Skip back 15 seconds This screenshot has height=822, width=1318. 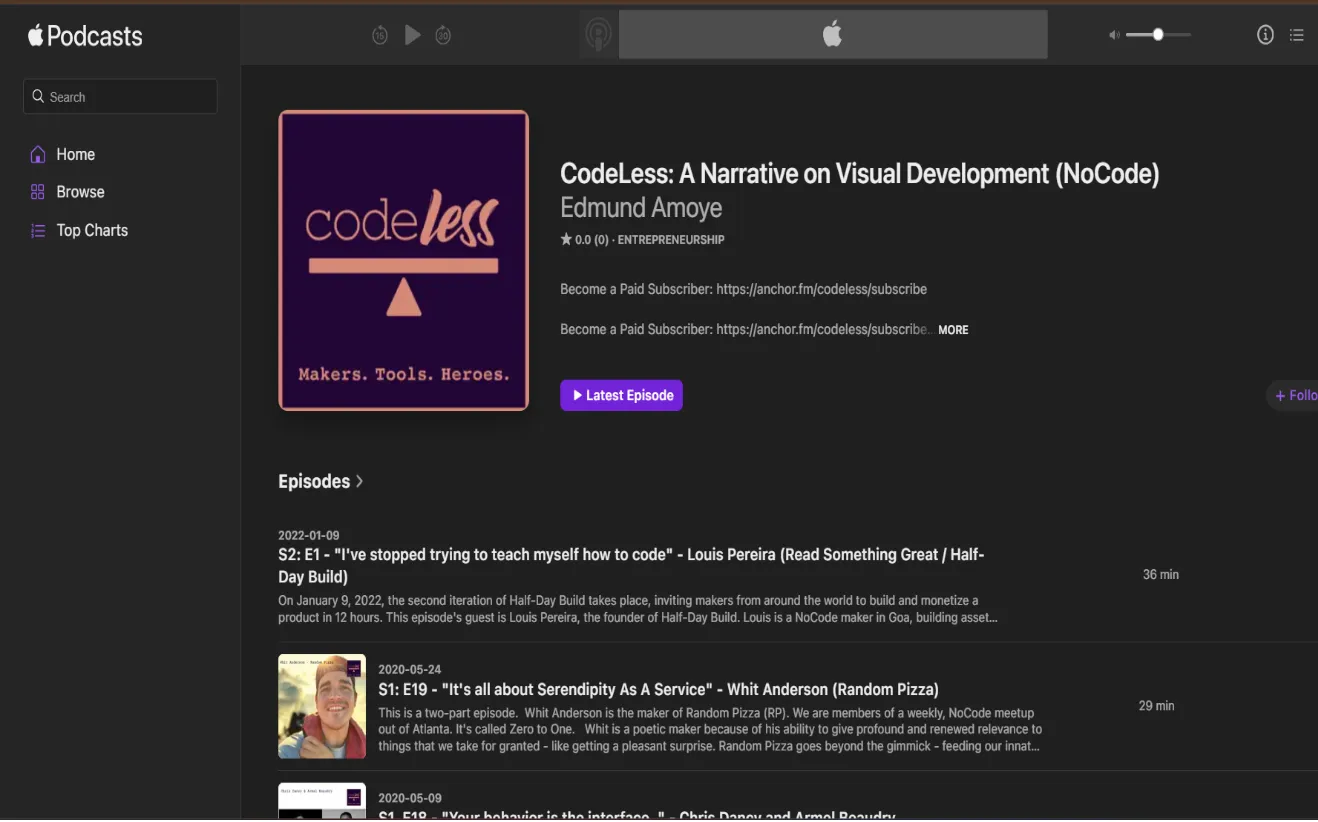(x=380, y=36)
